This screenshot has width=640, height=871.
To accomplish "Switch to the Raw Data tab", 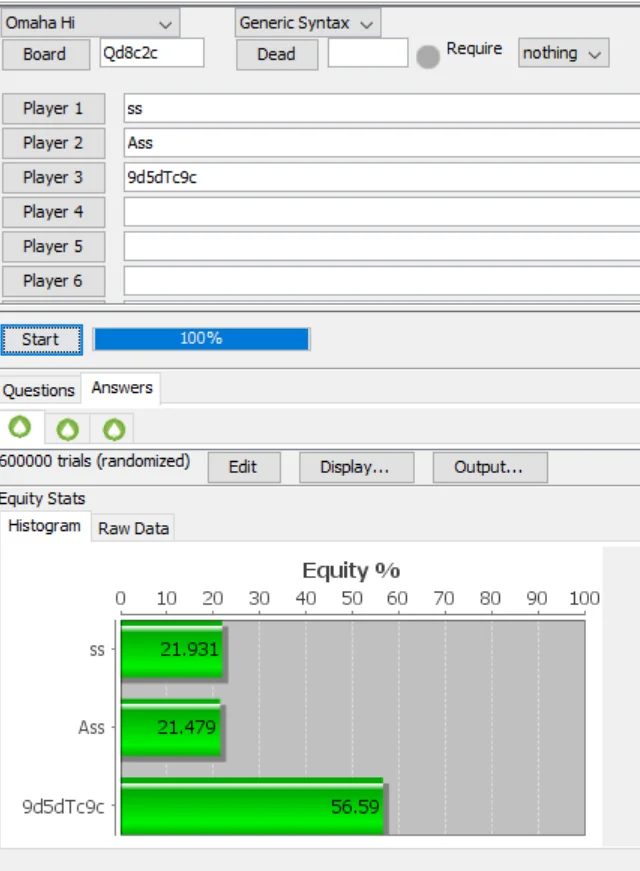I will point(133,528).
